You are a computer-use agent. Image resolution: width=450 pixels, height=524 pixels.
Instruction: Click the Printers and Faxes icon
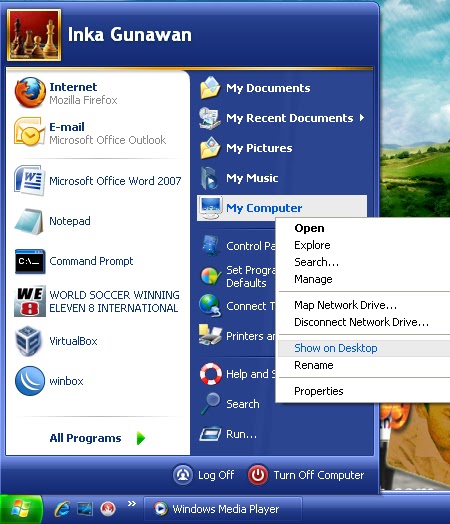210,335
